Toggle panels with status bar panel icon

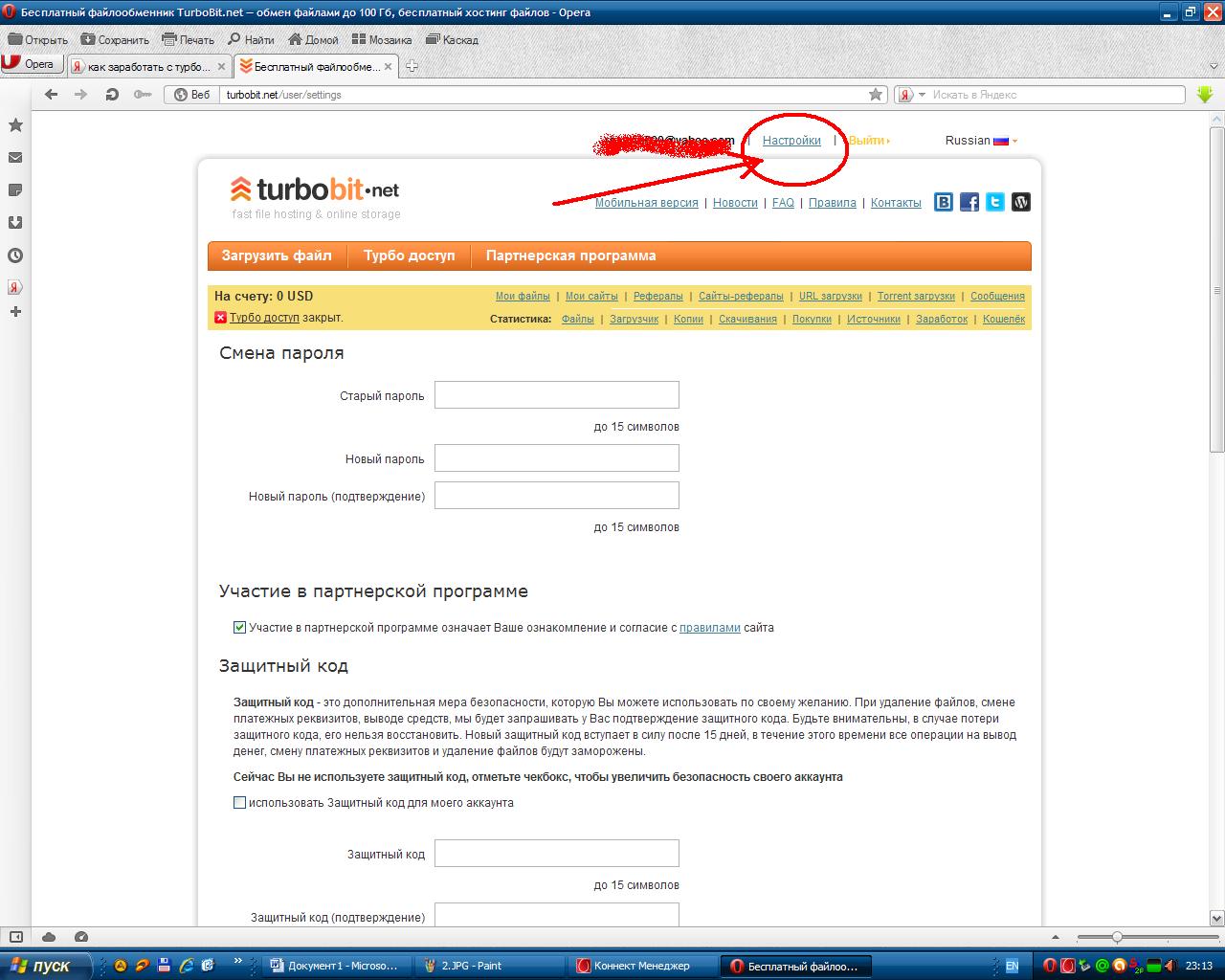tap(15, 937)
